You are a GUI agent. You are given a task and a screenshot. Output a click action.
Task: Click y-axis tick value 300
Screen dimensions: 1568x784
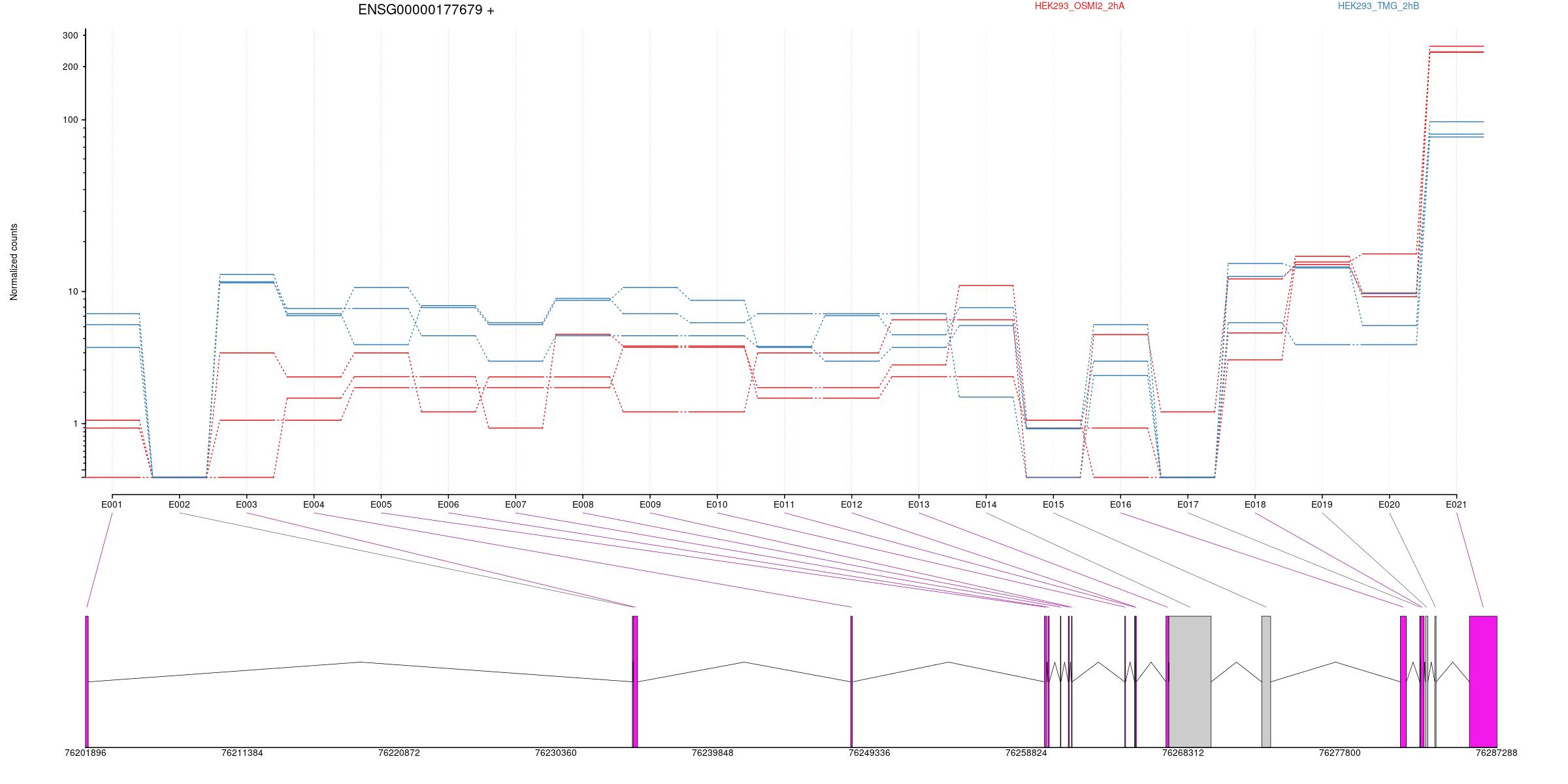70,35
